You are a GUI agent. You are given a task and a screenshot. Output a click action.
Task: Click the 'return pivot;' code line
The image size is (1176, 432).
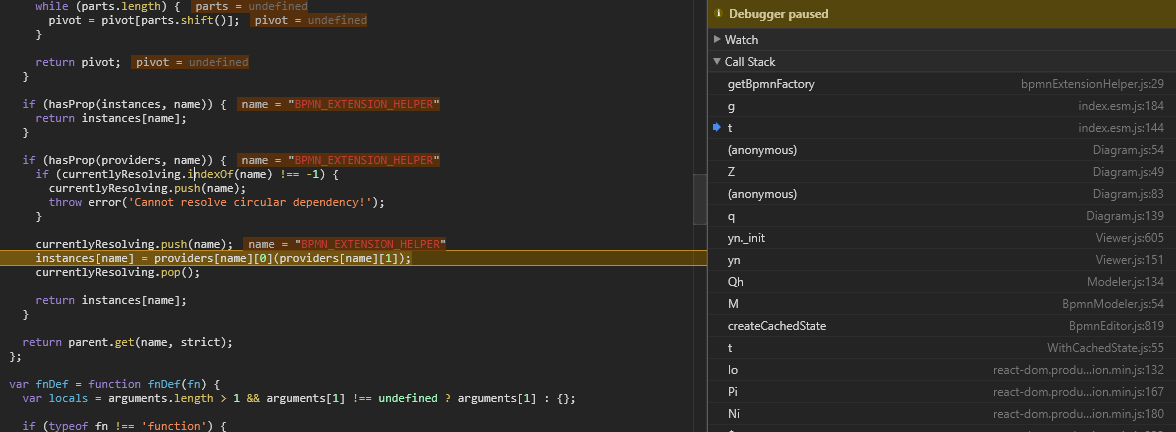pos(78,62)
